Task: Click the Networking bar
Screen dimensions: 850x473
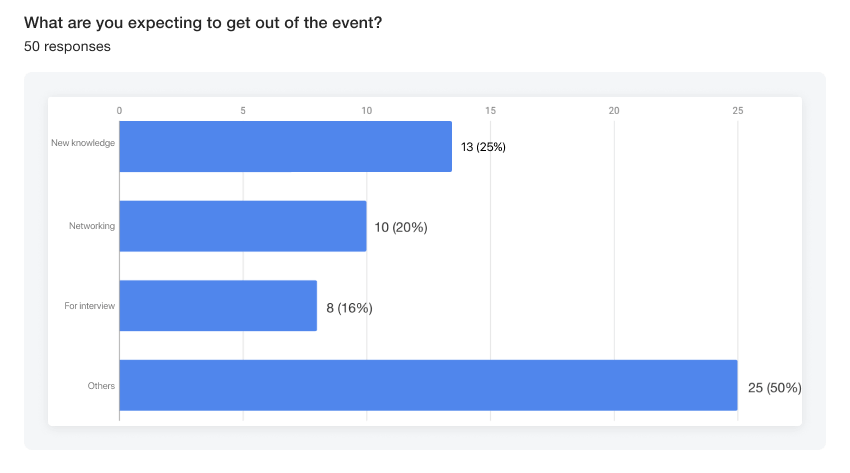Action: tap(243, 226)
